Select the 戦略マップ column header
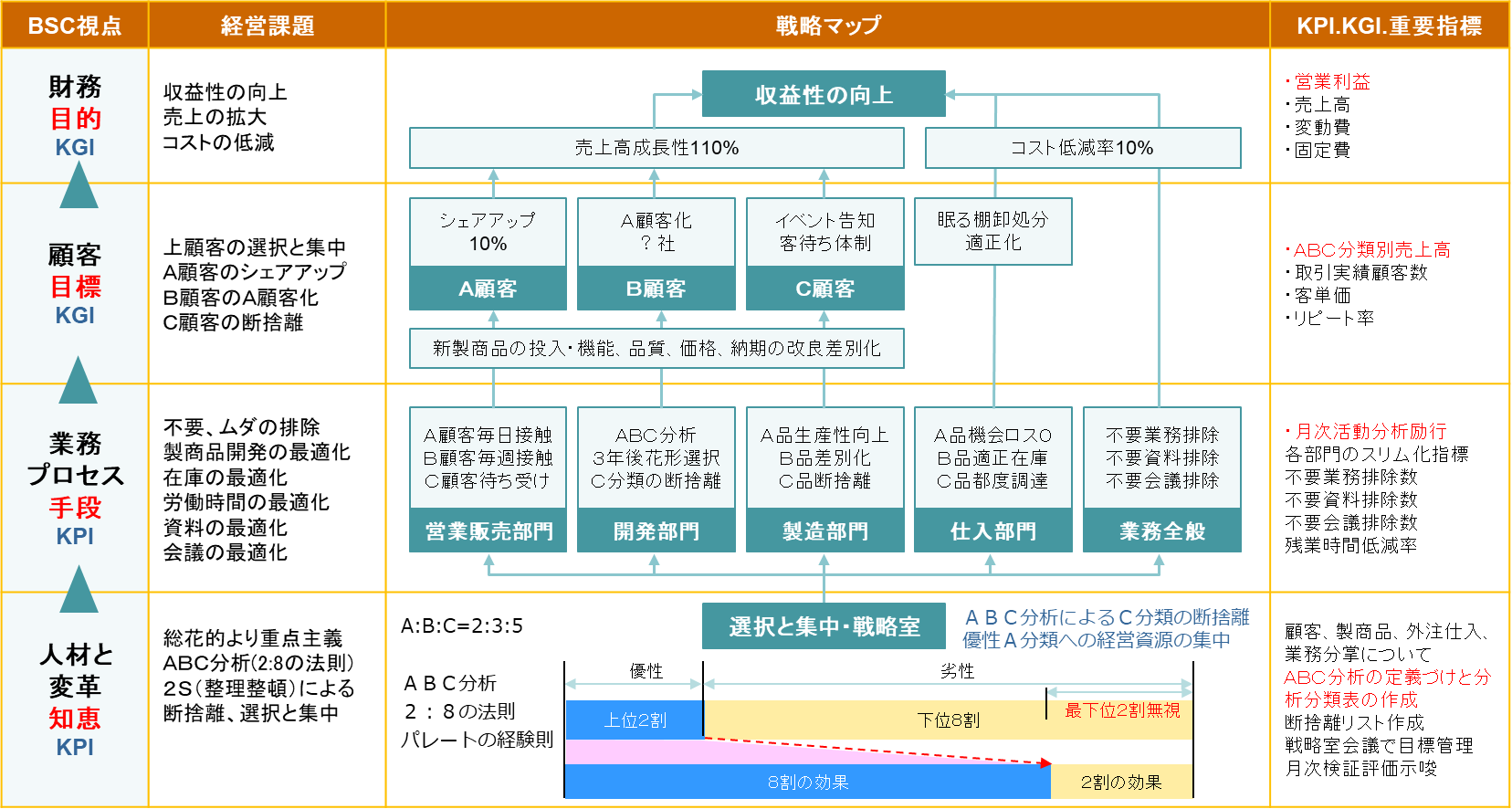The height and width of the screenshot is (809, 1512). coord(827,26)
